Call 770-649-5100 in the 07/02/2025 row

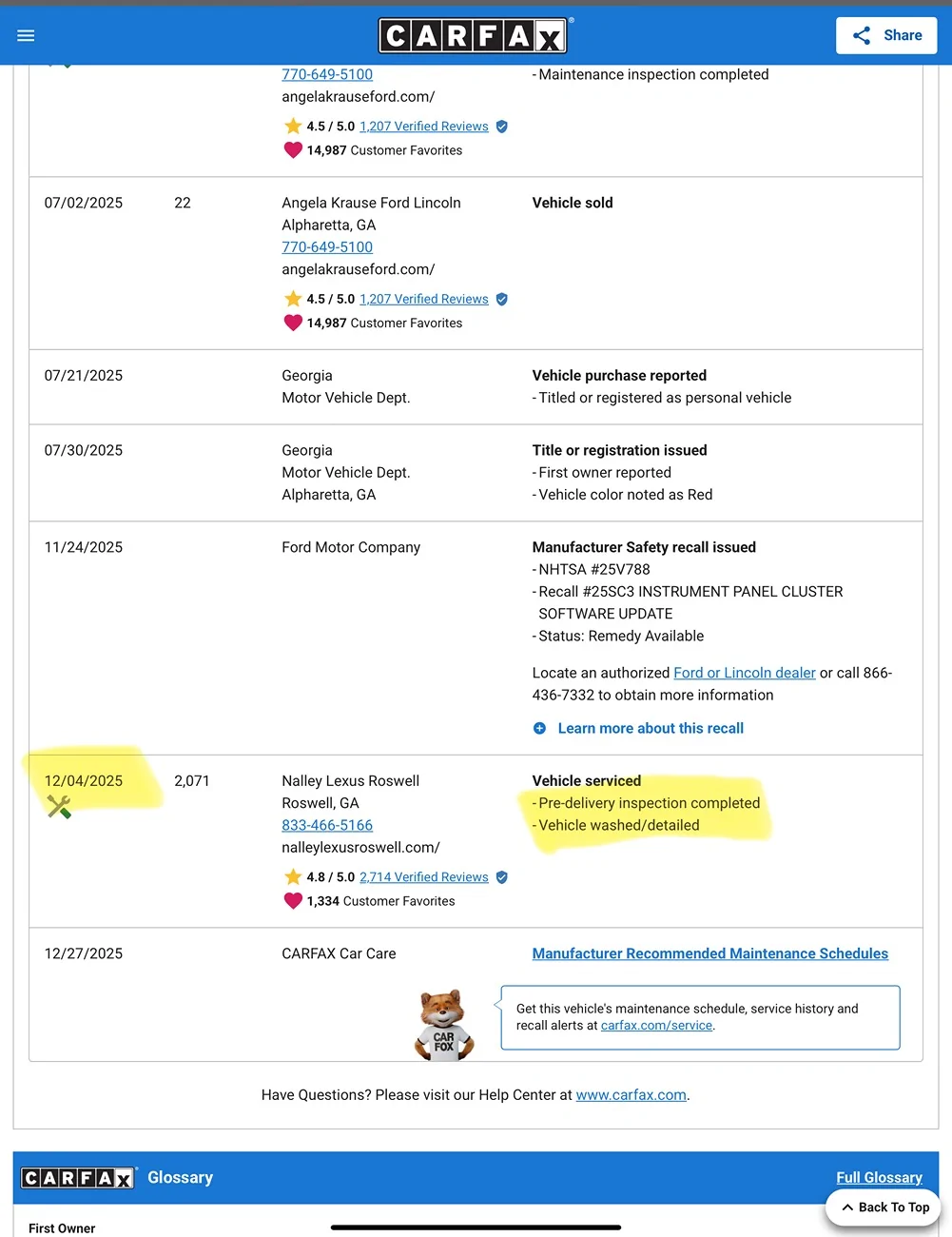tap(327, 247)
